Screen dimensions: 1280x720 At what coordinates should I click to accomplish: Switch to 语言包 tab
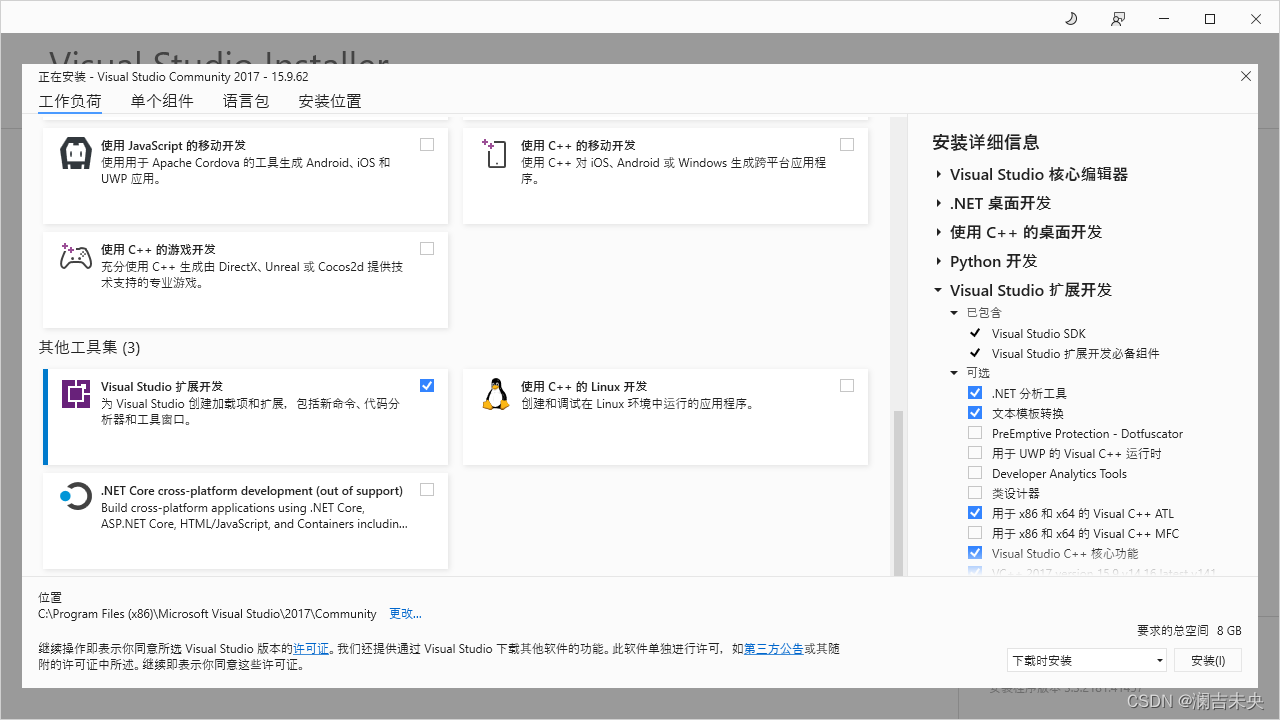246,101
